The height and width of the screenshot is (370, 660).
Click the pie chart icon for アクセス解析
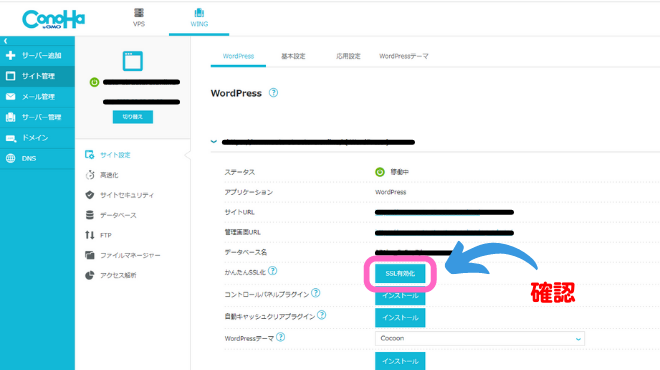click(x=90, y=275)
